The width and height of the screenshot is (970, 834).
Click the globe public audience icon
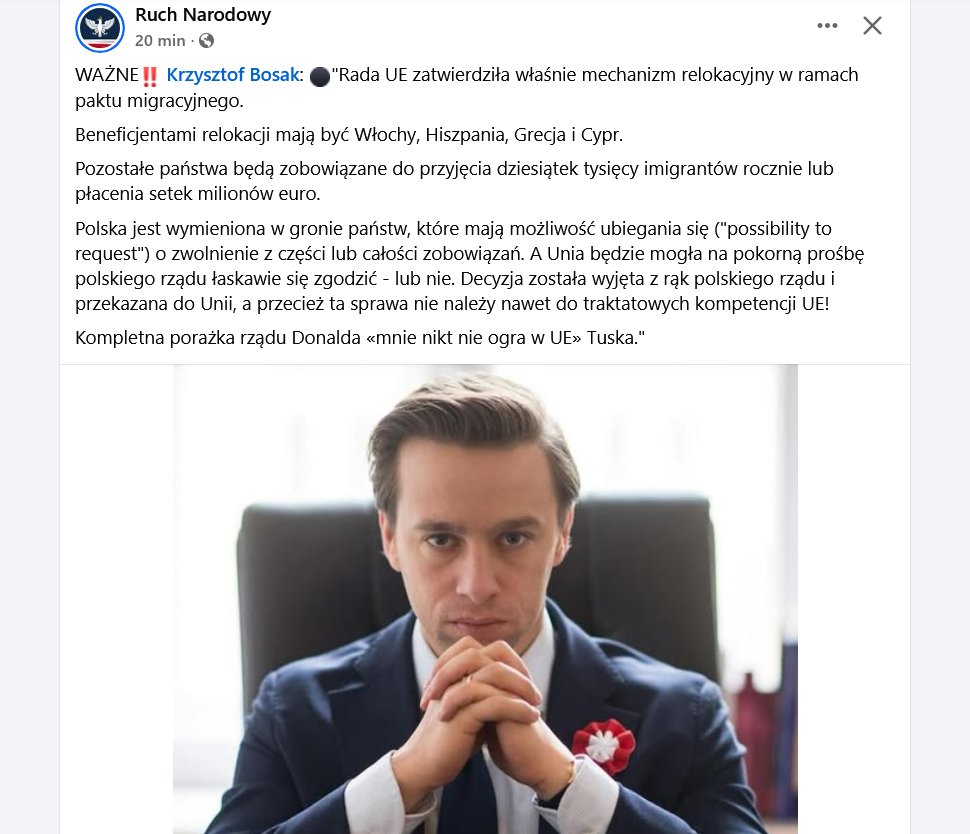(207, 41)
